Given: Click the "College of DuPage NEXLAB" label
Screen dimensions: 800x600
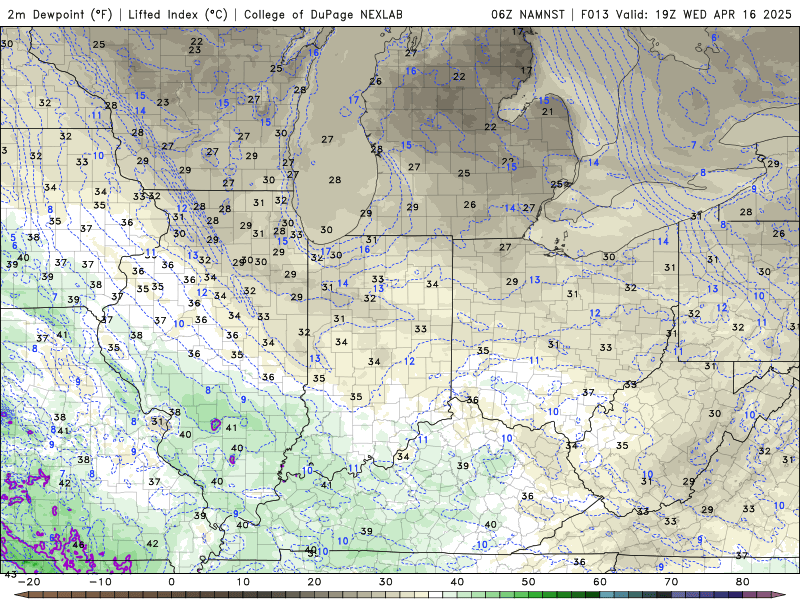Looking at the screenshot, I should click(323, 14).
